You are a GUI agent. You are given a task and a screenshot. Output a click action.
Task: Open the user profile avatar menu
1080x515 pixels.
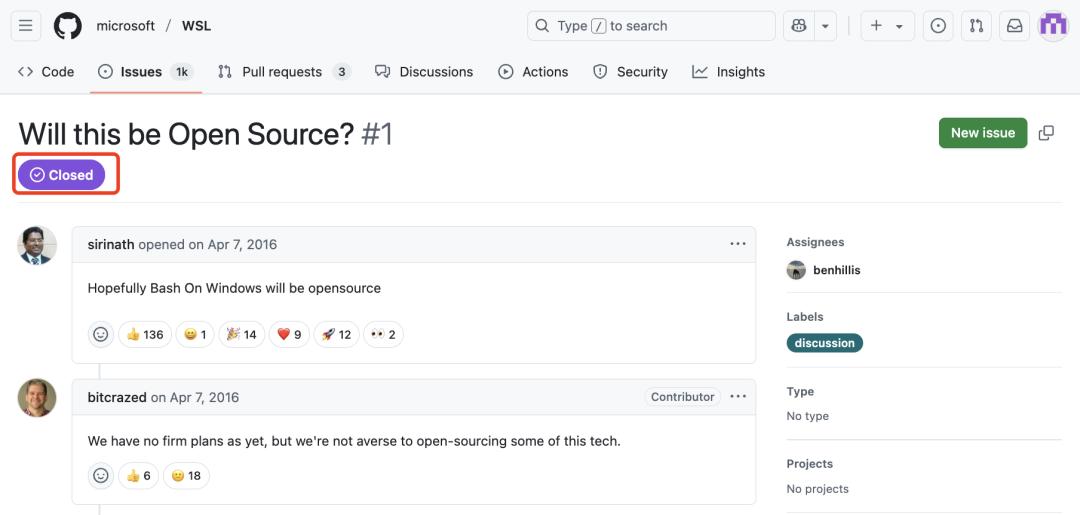click(1053, 26)
